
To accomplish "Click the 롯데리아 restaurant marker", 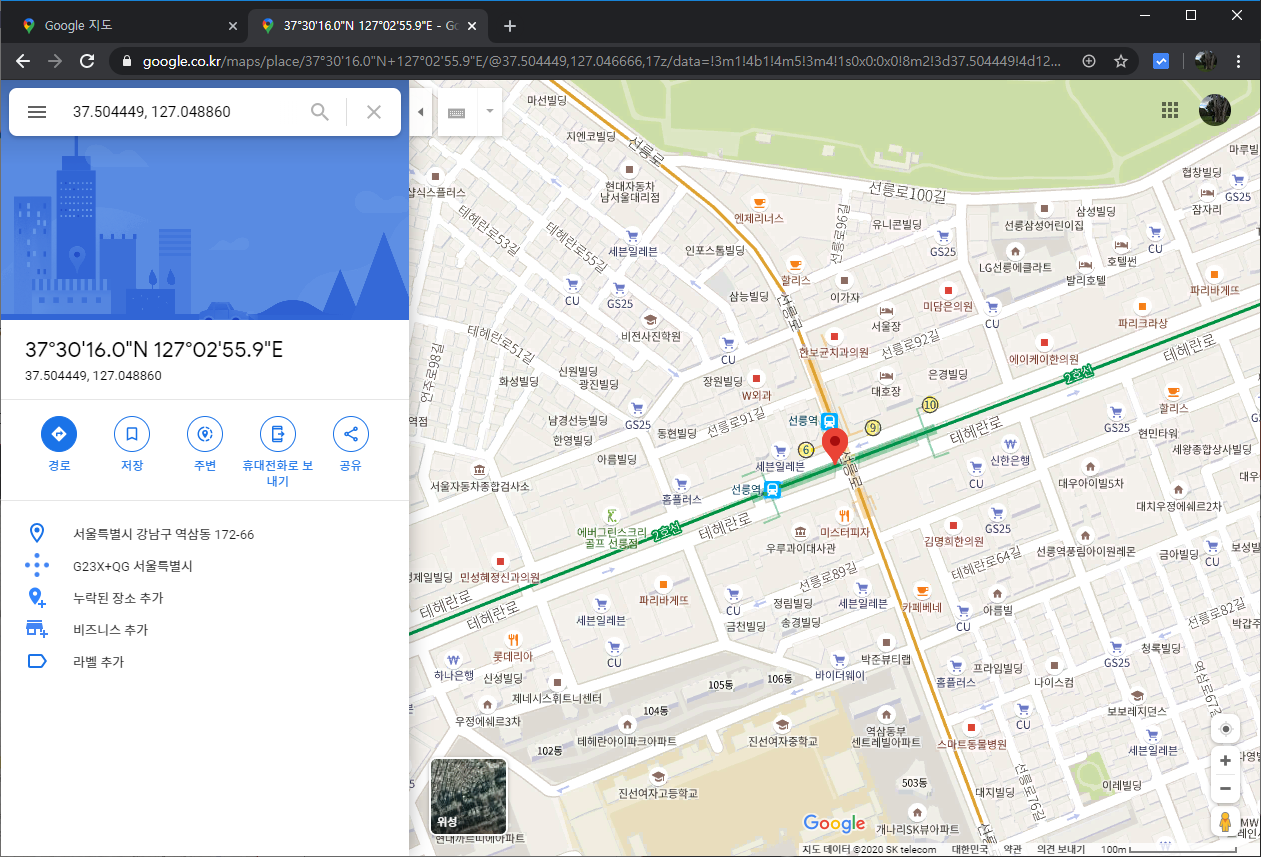I will [513, 639].
